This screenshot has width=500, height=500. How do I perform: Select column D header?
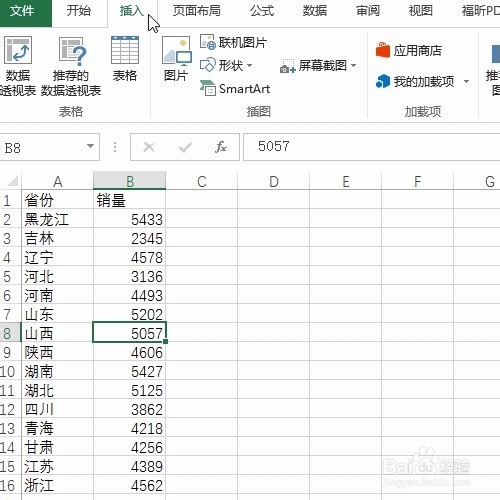click(274, 181)
